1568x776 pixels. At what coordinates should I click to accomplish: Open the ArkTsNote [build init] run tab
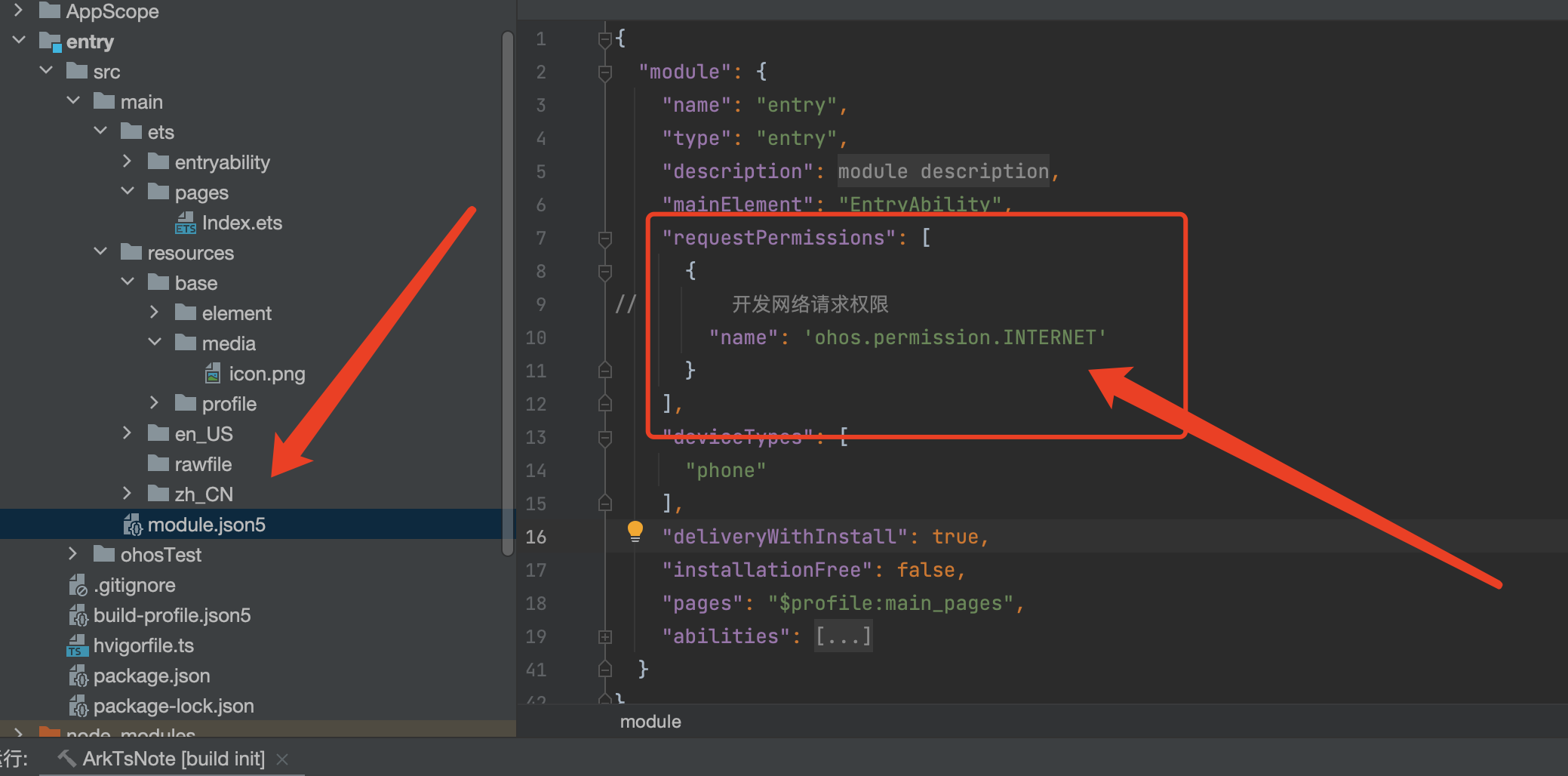[173, 759]
